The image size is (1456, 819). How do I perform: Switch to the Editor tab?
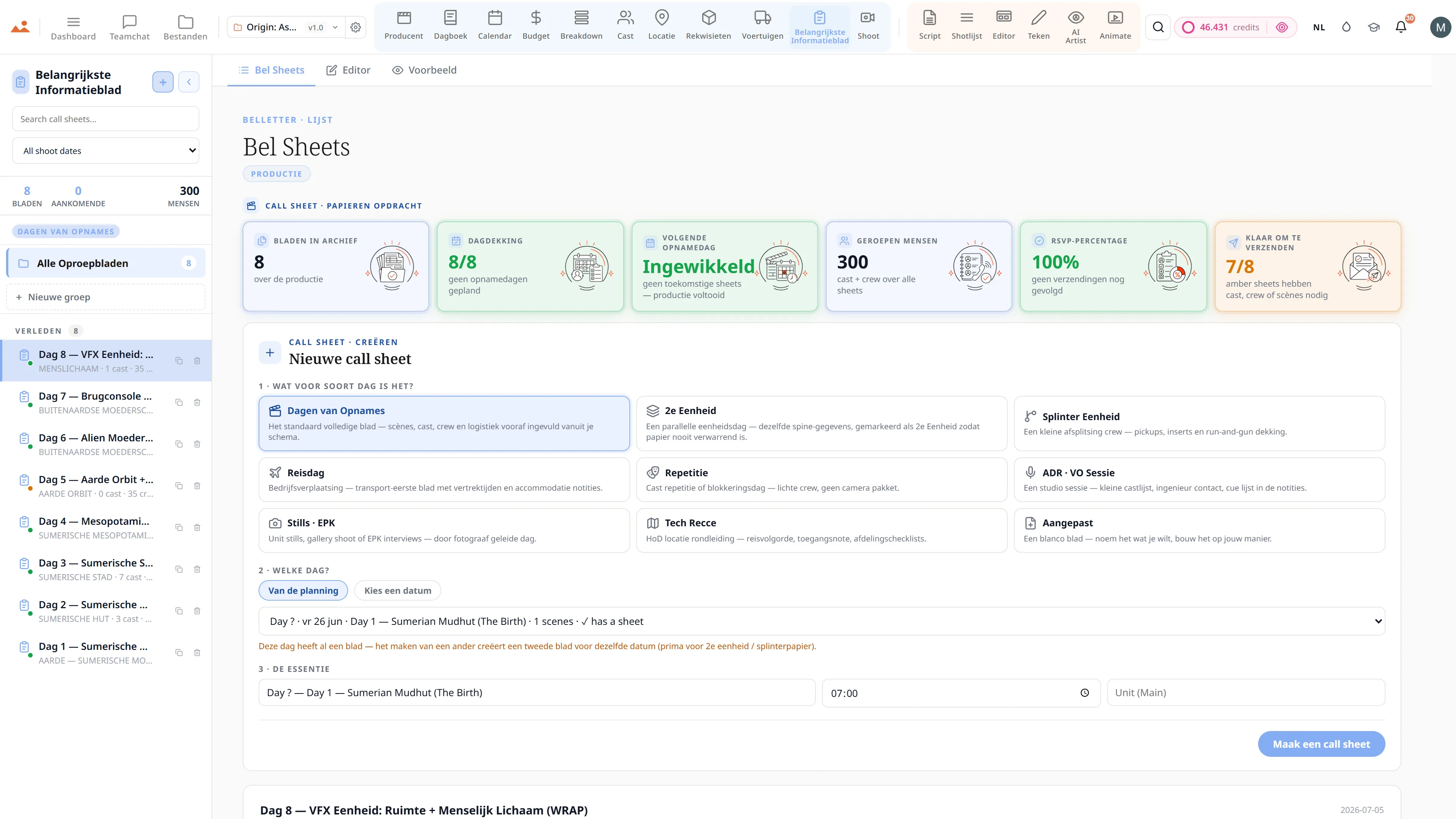point(348,70)
